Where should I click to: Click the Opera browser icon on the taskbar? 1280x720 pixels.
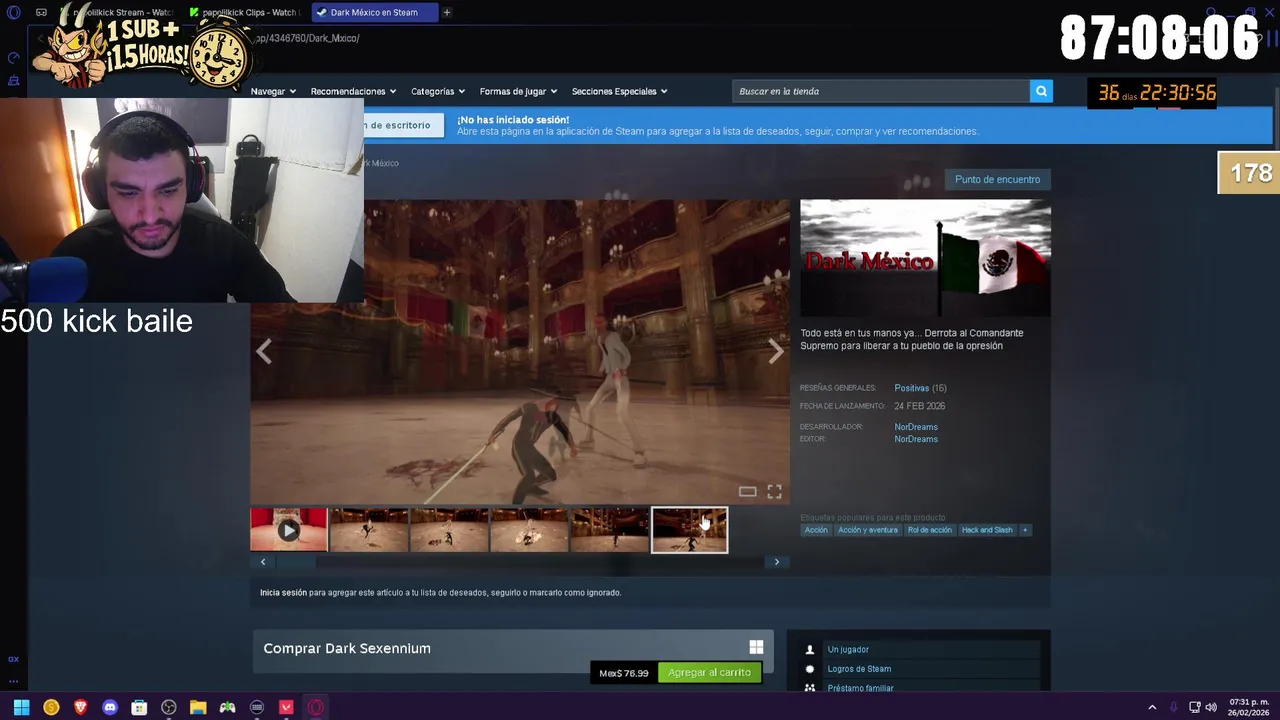pyautogui.click(x=316, y=707)
